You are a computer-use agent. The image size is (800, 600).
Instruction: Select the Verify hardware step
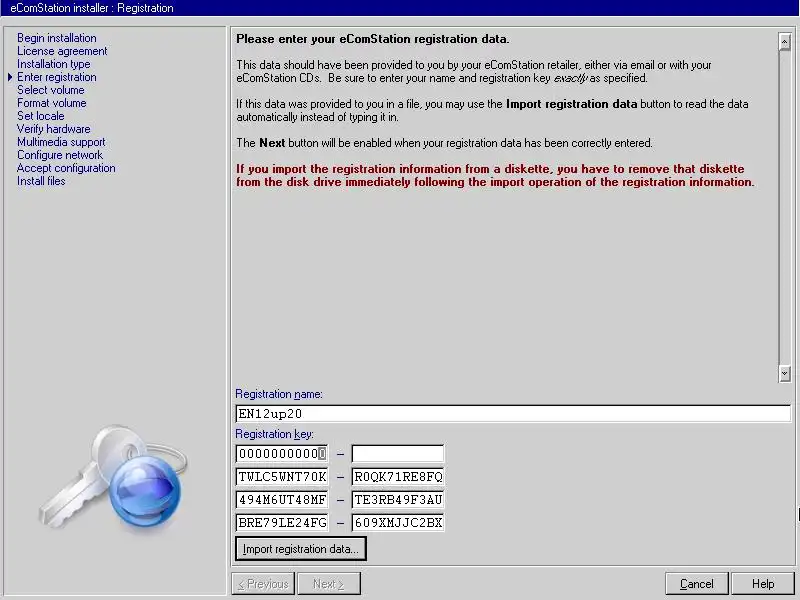pos(54,129)
